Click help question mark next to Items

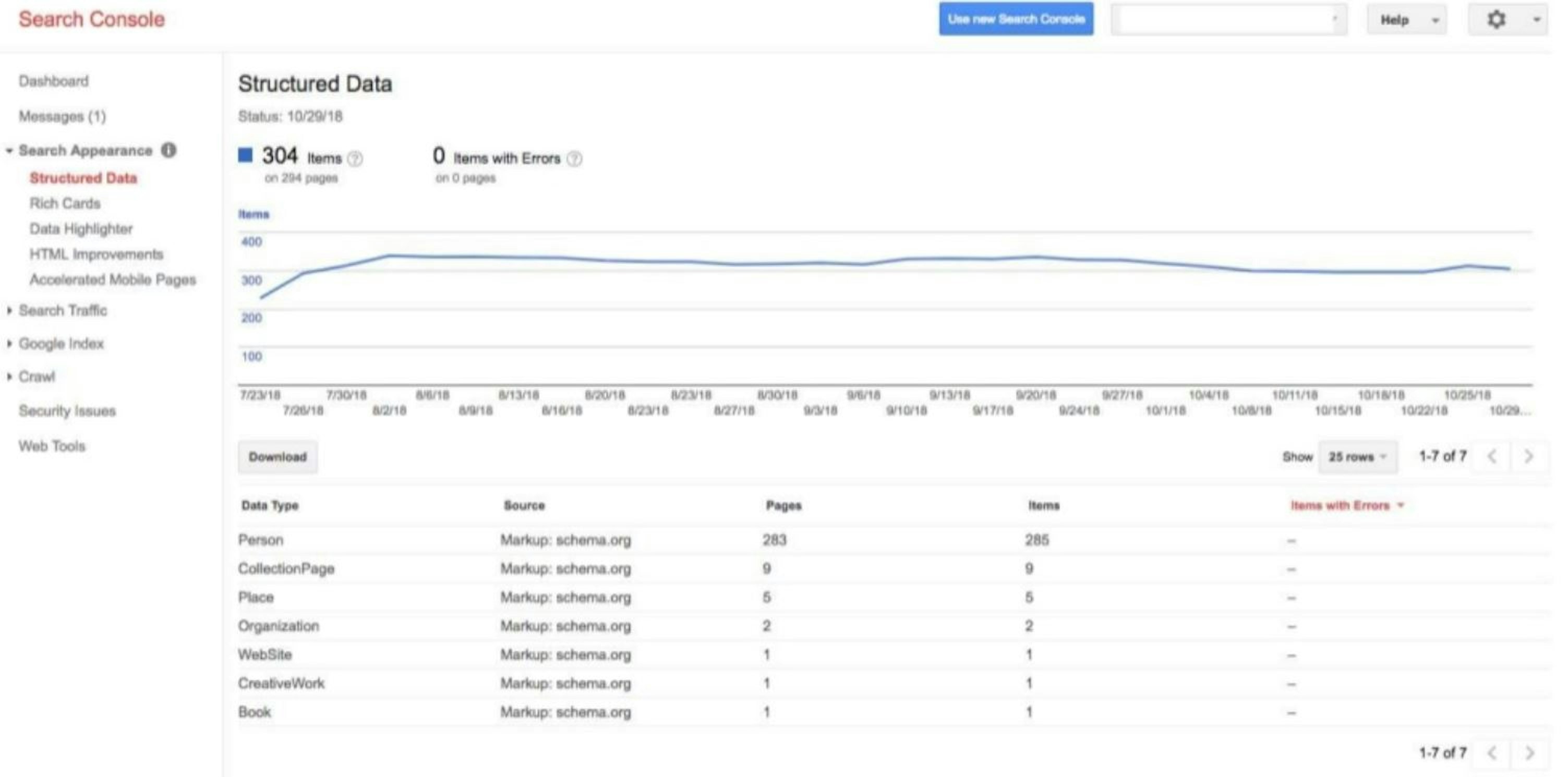point(355,159)
